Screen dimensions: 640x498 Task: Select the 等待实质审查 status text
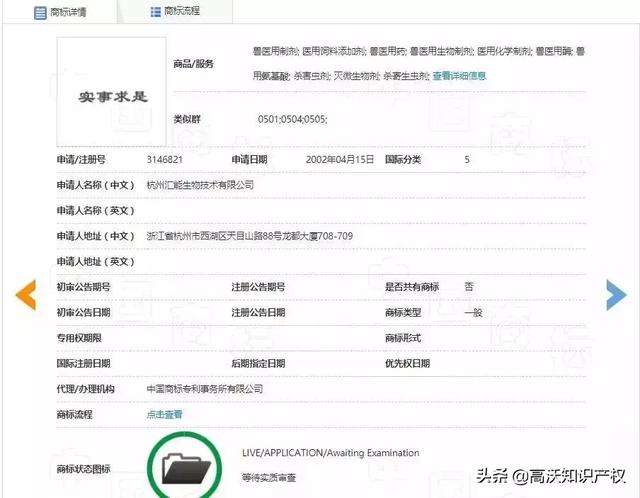pos(269,477)
